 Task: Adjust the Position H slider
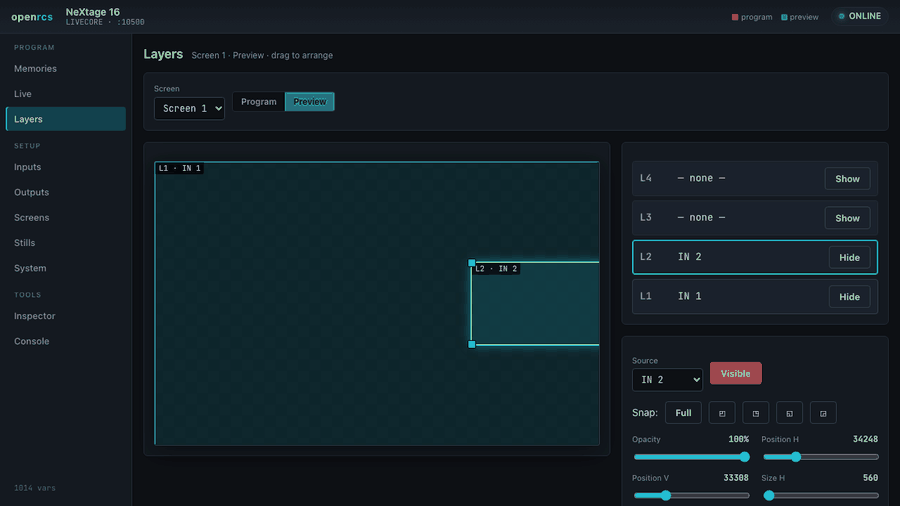coord(821,457)
